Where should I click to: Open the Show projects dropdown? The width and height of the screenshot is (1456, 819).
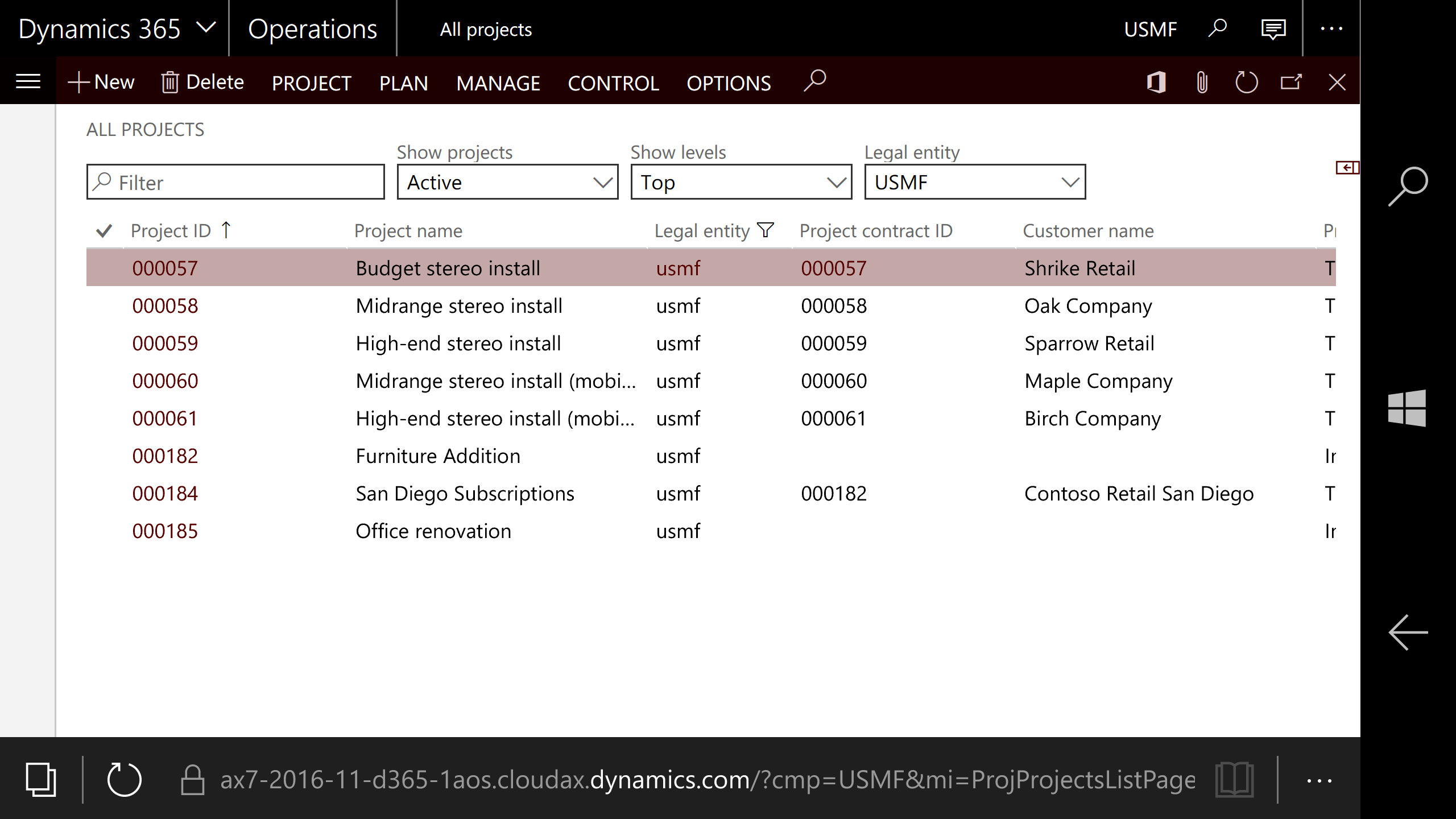(x=507, y=182)
